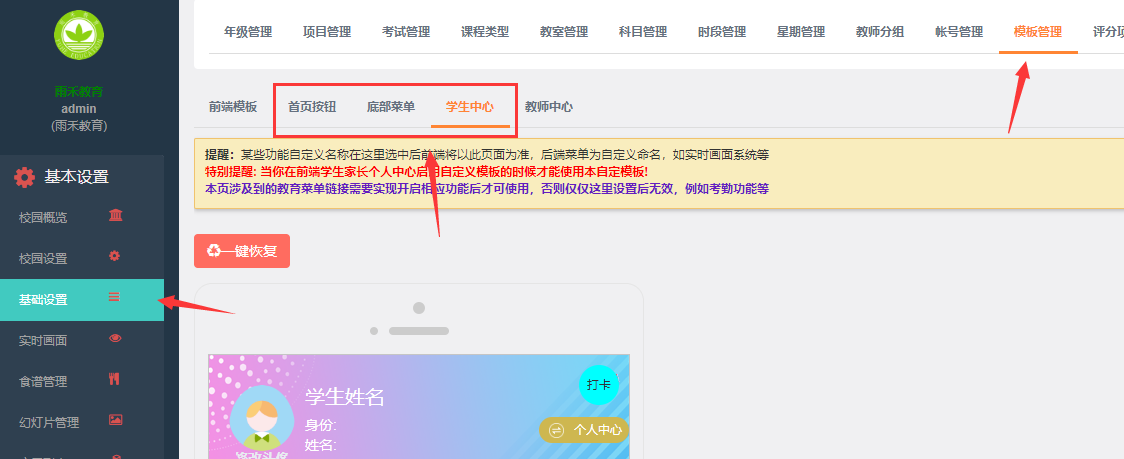Open the 前端模板 sub-tab
1124x459 pixels.
point(233,107)
